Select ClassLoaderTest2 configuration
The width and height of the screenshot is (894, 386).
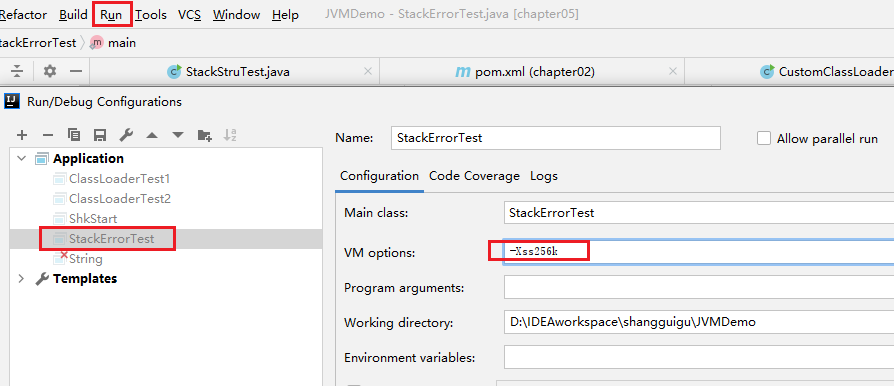click(120, 199)
